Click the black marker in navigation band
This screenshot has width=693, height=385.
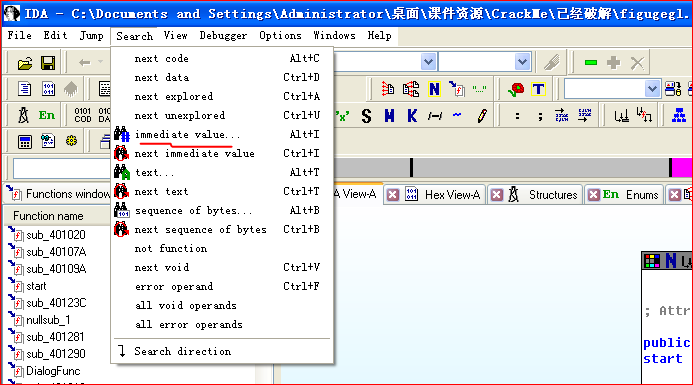pos(411,168)
